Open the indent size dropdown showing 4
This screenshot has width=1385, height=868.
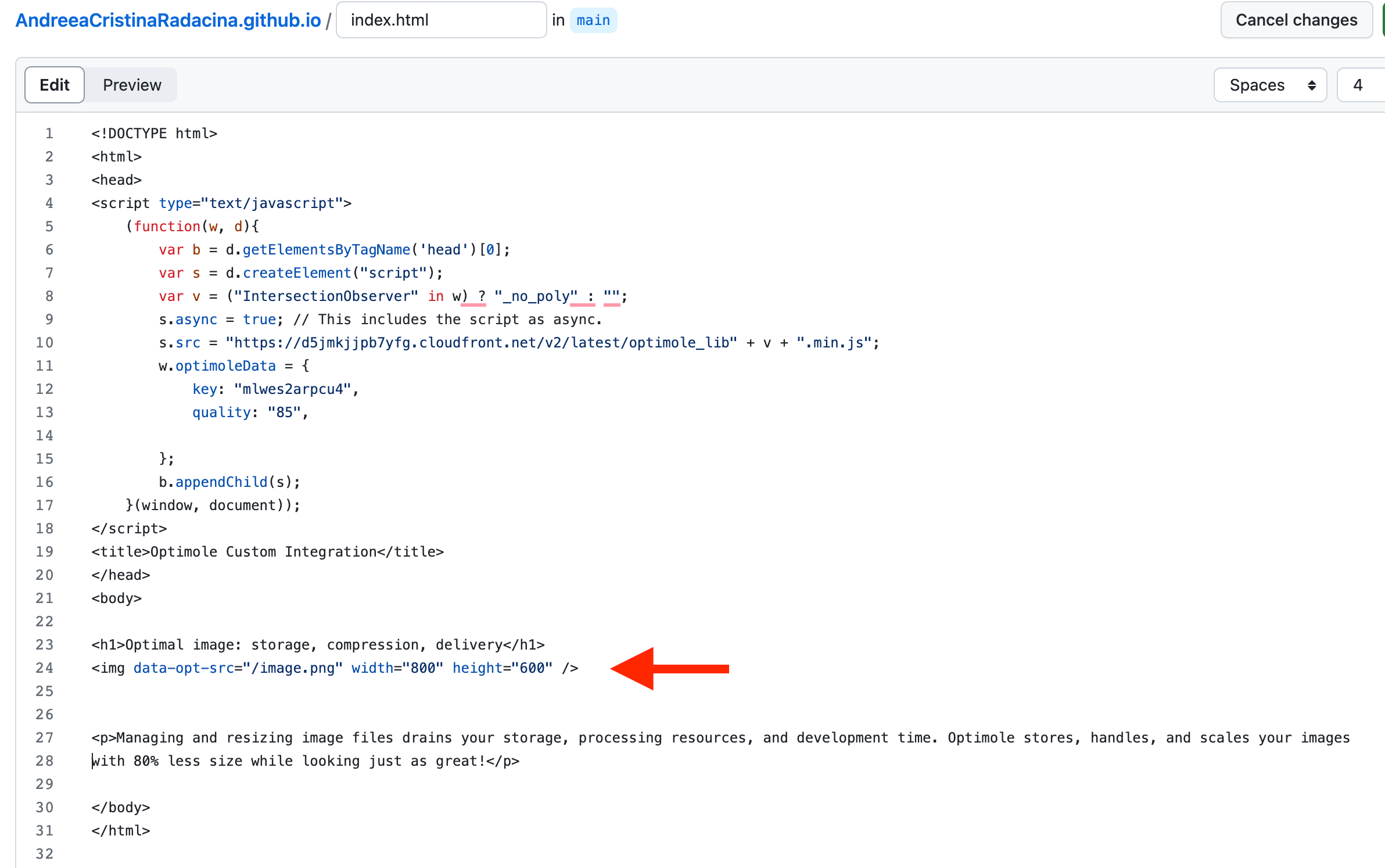(x=1359, y=85)
